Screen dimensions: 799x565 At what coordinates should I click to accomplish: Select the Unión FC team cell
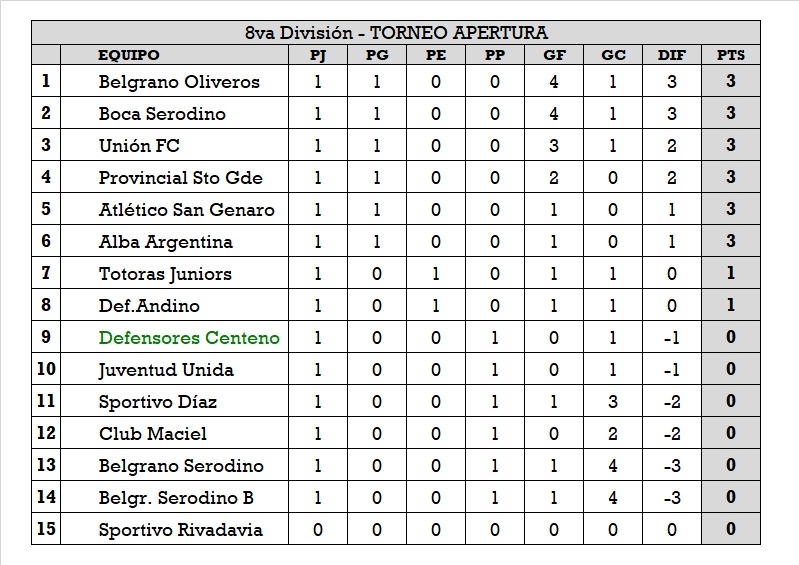click(139, 146)
